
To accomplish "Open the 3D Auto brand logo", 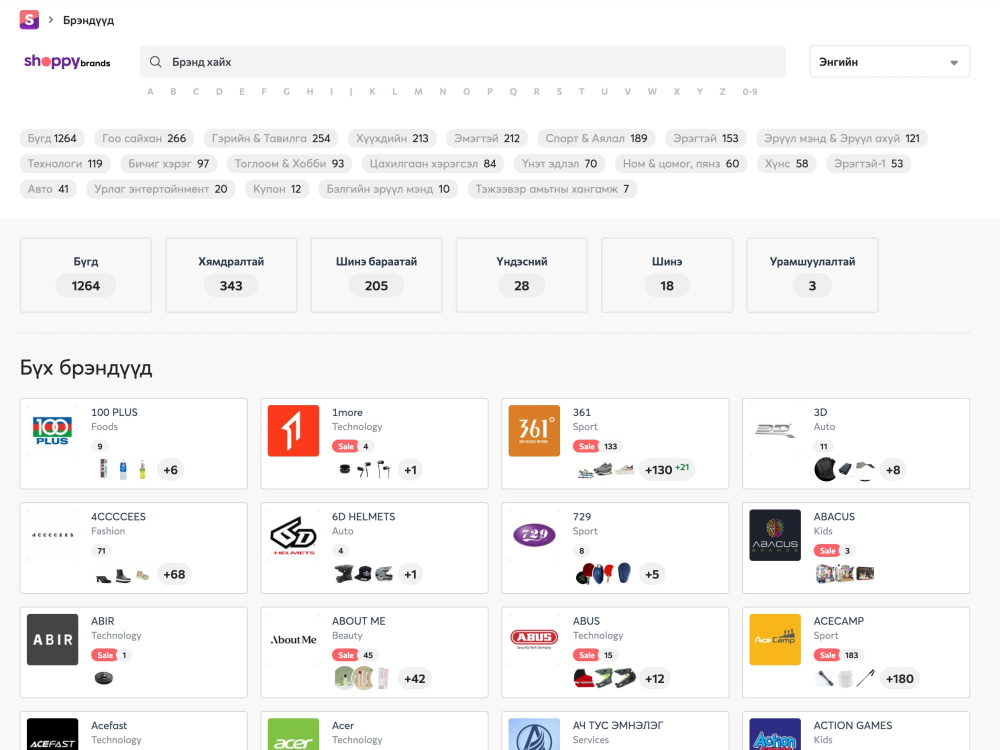I will coord(775,431).
